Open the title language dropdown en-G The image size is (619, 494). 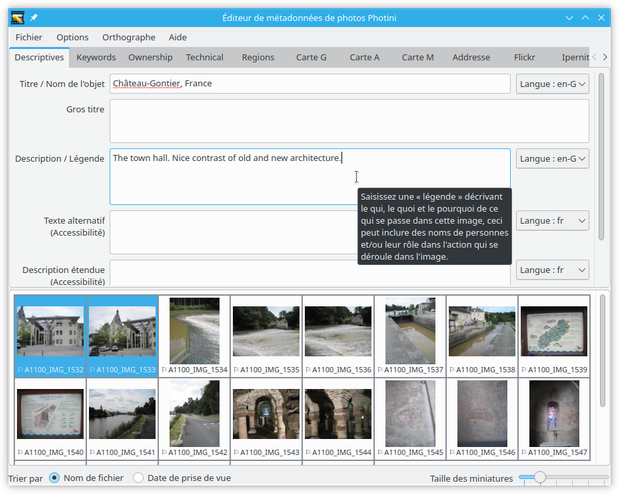[552, 84]
